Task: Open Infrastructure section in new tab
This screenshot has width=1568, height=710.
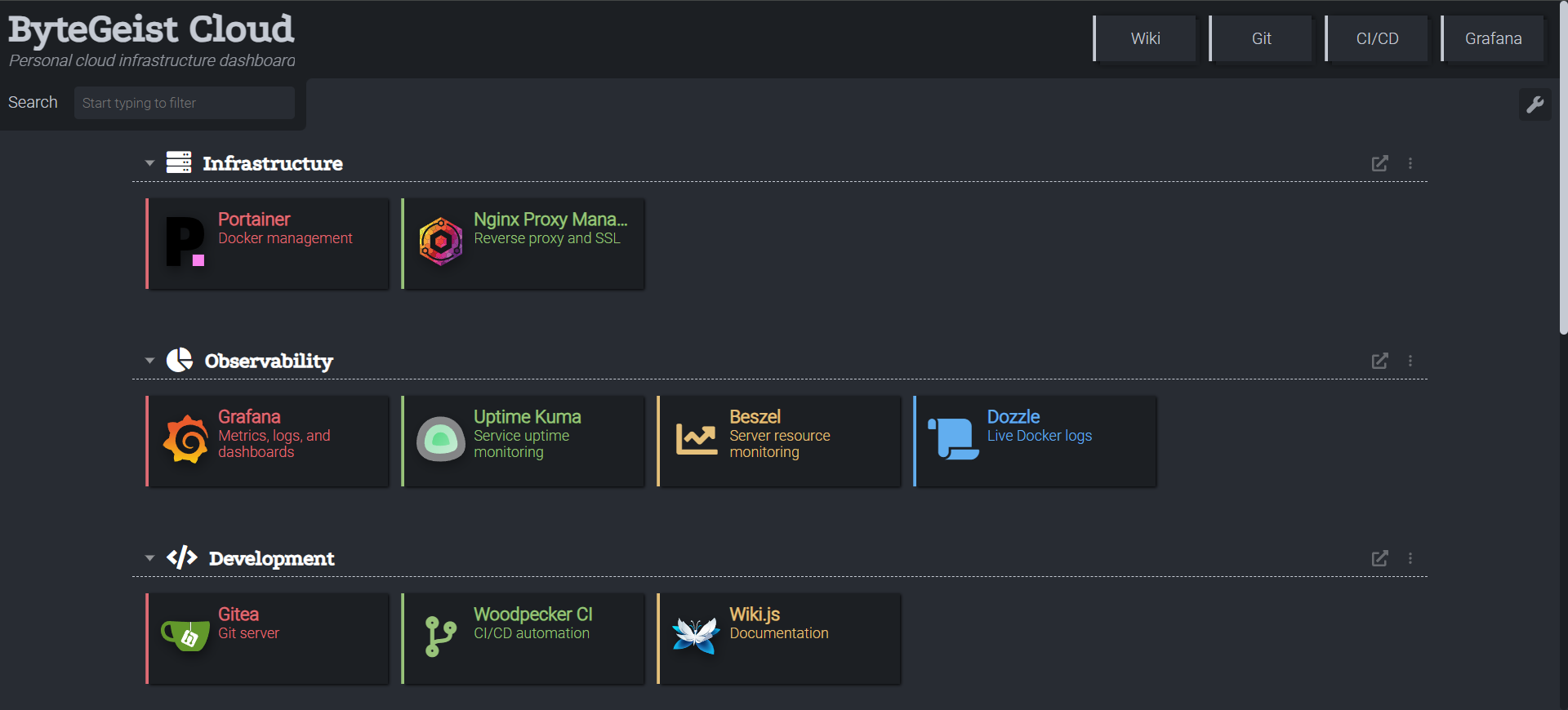Action: [x=1379, y=163]
